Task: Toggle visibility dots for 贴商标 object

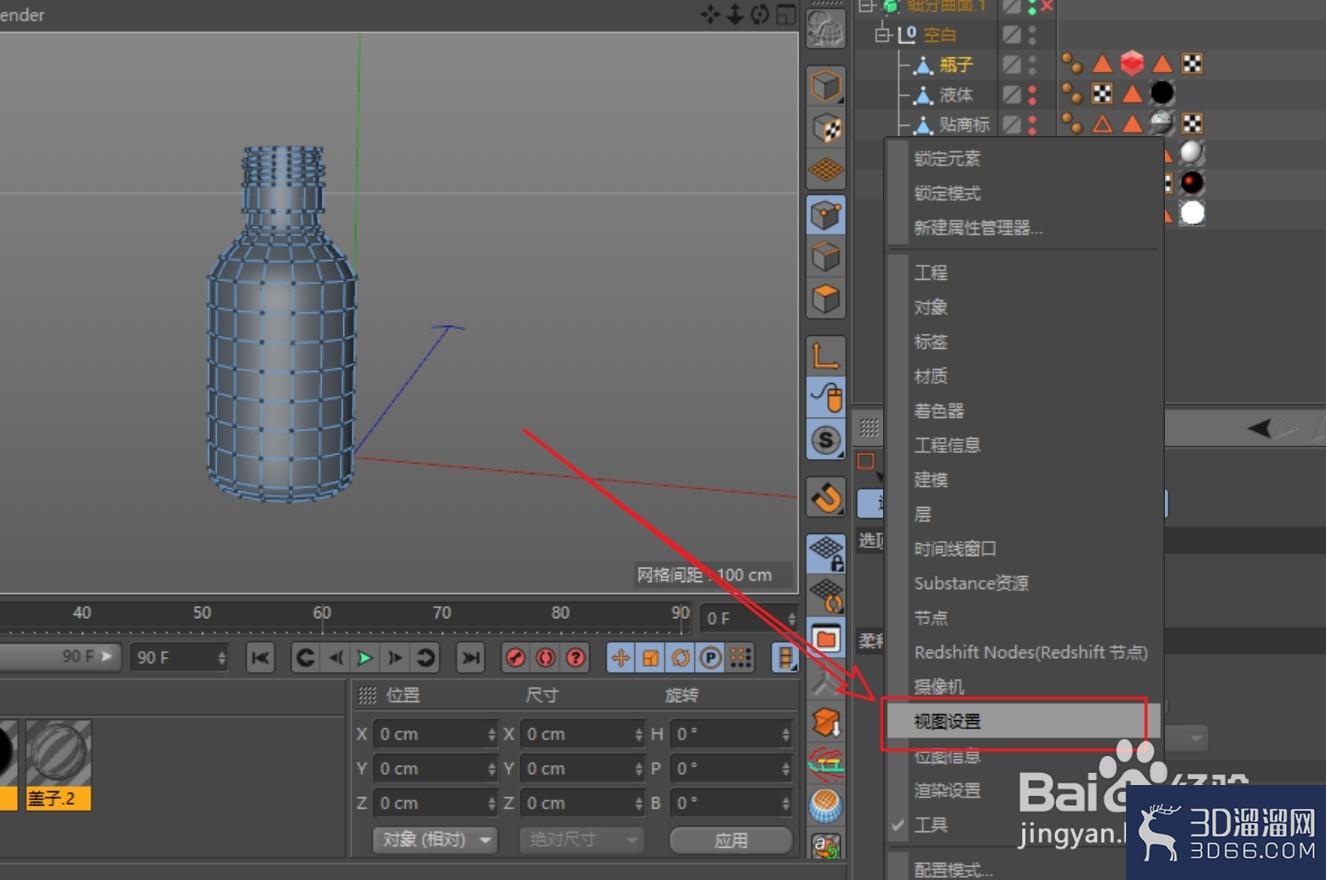Action: click(x=1032, y=124)
